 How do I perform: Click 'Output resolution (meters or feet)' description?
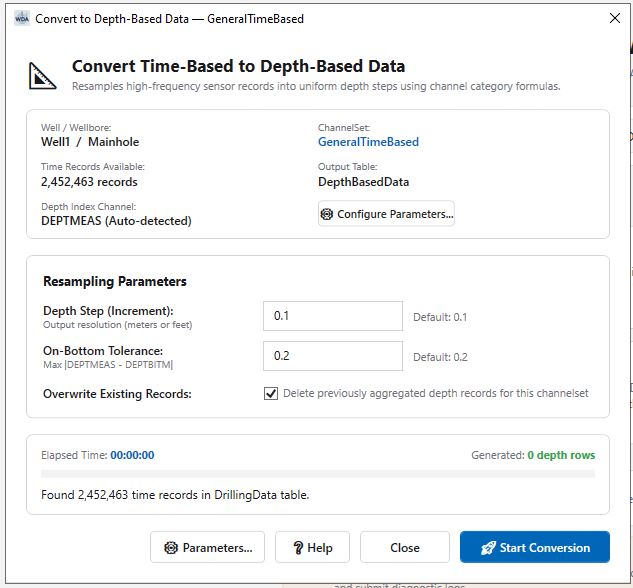[117, 325]
